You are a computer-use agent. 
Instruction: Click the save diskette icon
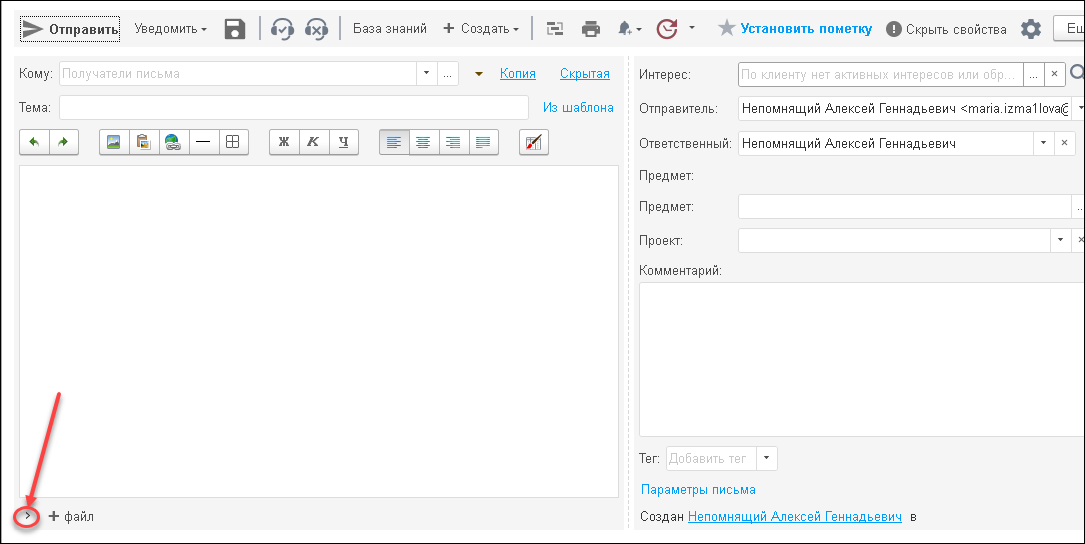(x=235, y=29)
